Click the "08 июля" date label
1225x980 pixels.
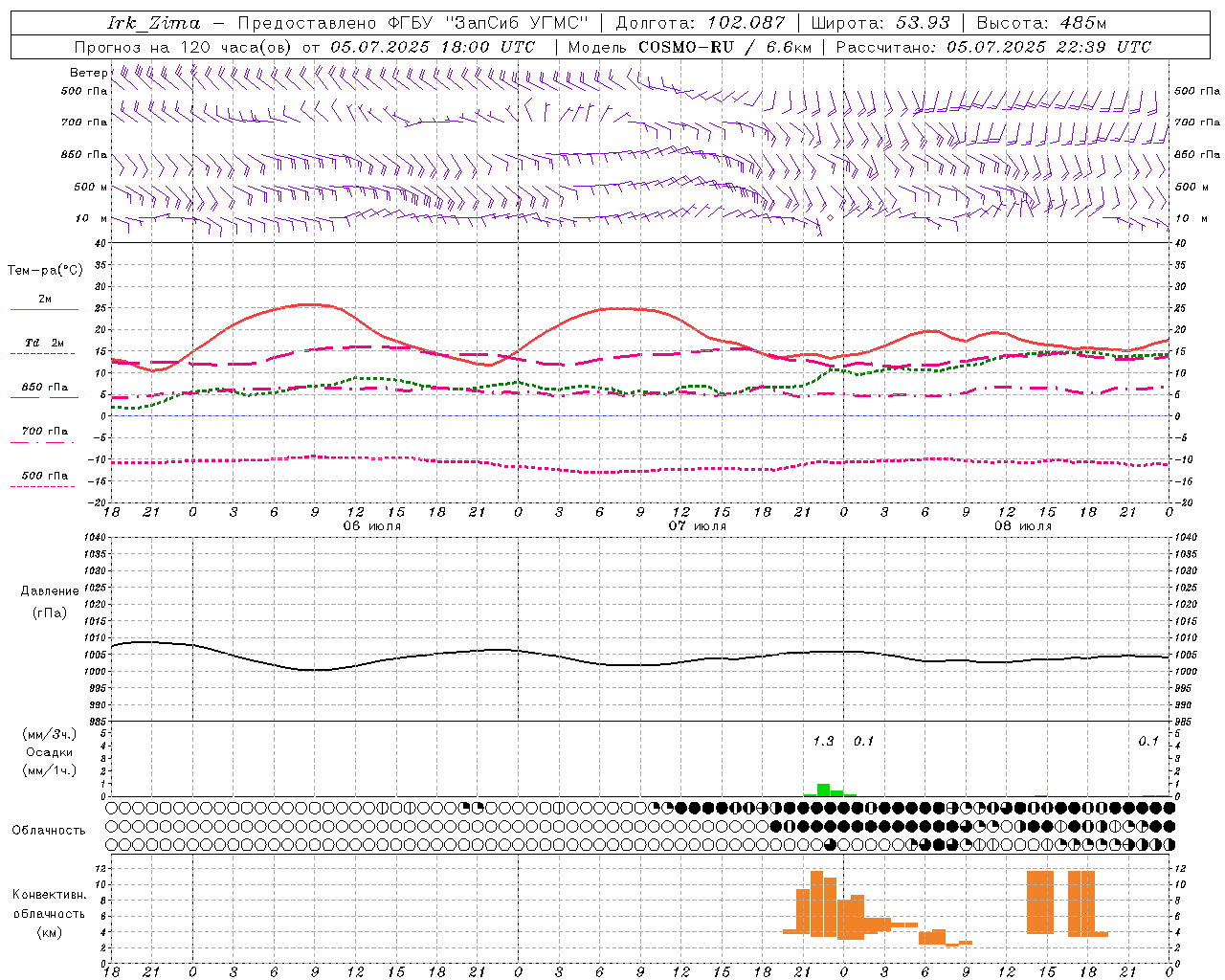click(x=1023, y=526)
